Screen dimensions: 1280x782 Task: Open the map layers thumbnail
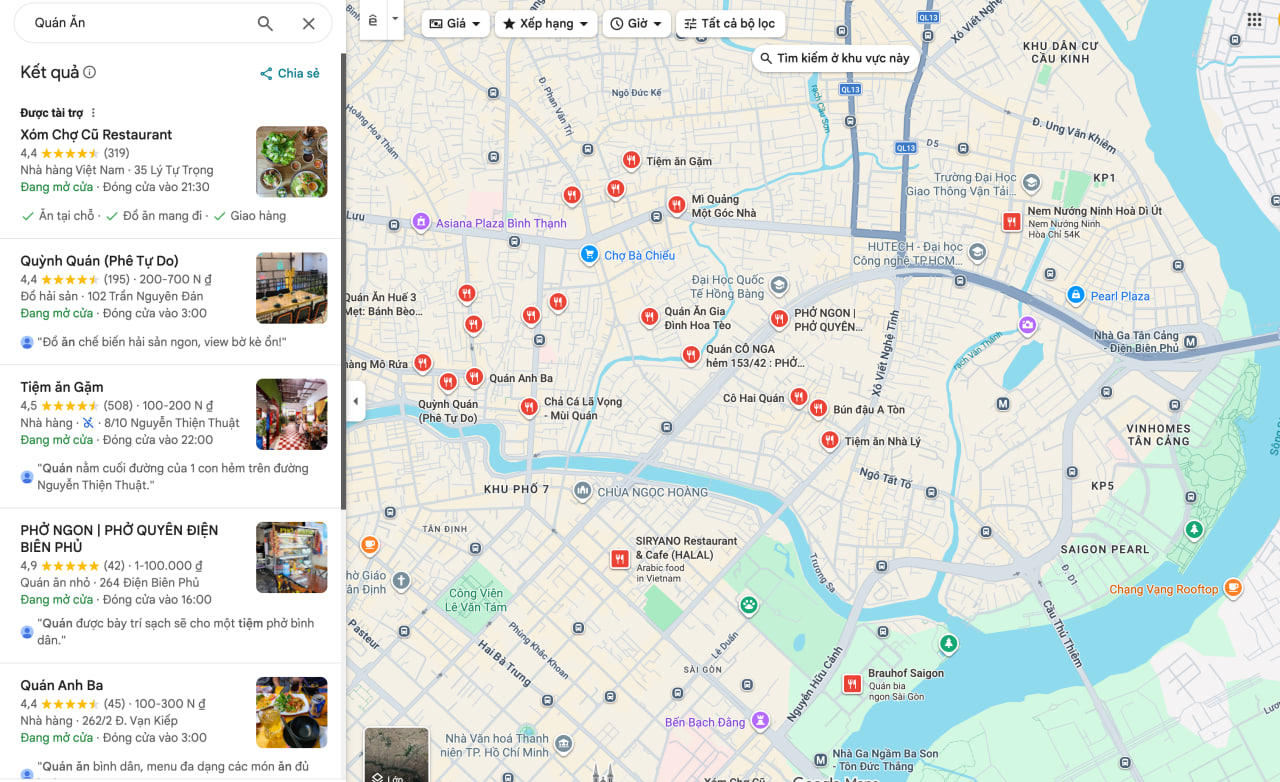pyautogui.click(x=396, y=755)
